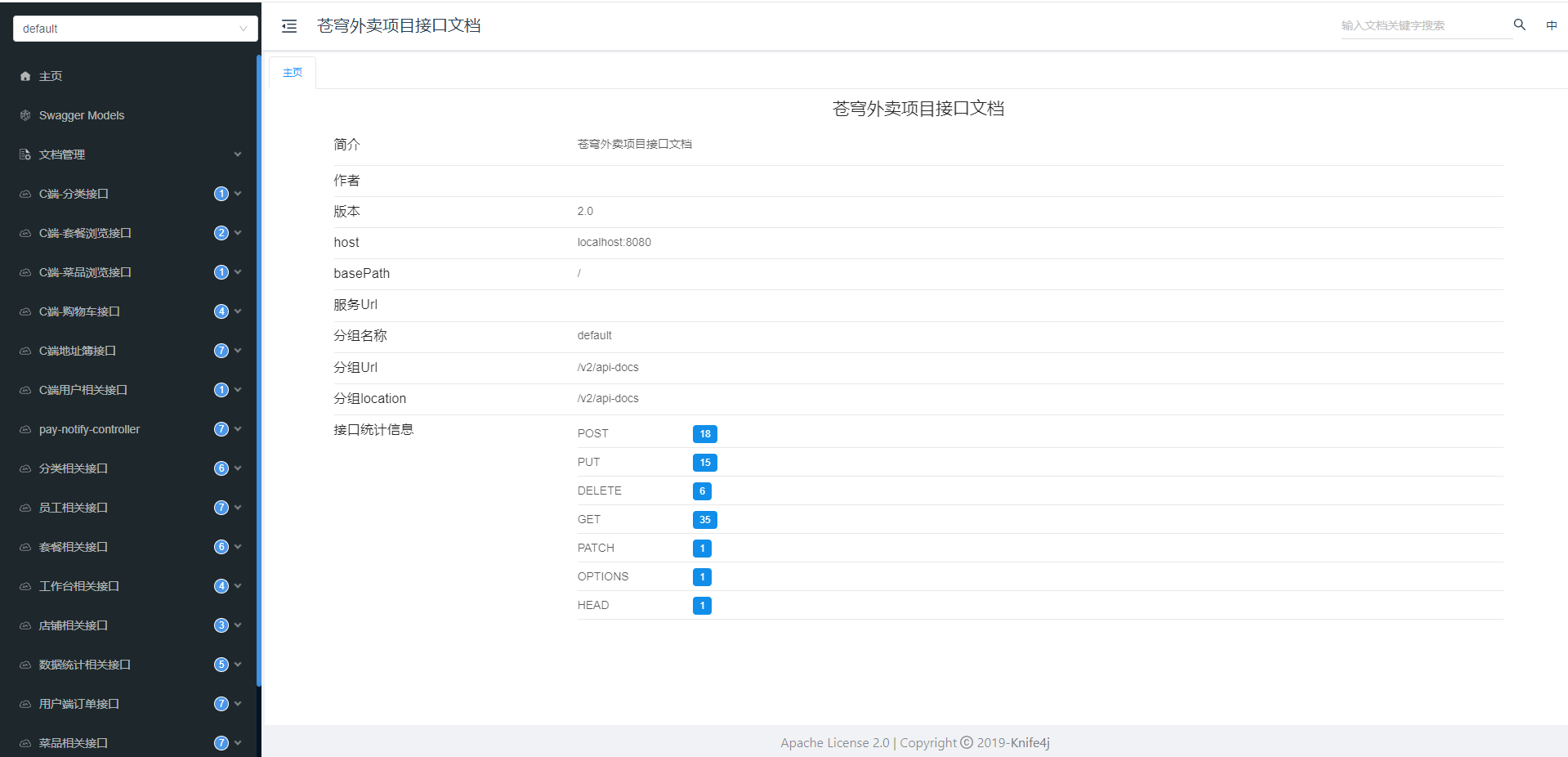This screenshot has height=757, width=1568.
Task: Click the PATCH count badge
Action: tap(702, 549)
